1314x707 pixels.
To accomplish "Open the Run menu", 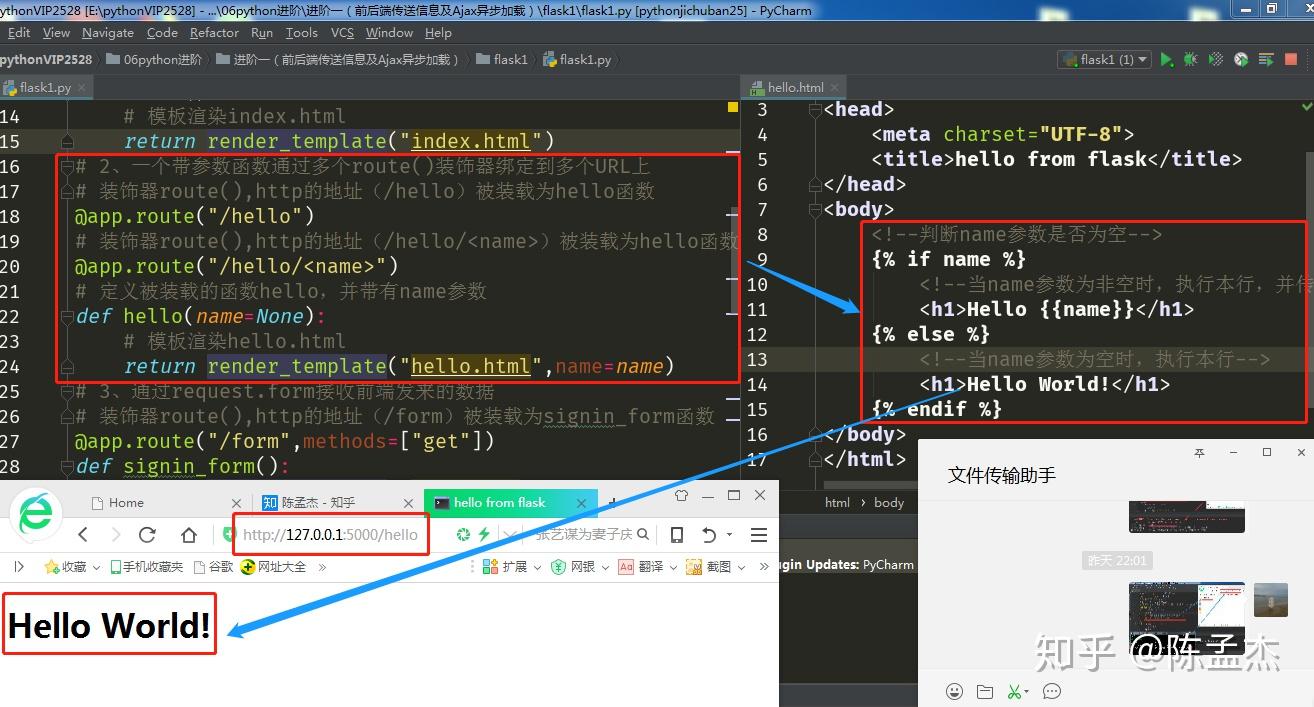I will 262,33.
